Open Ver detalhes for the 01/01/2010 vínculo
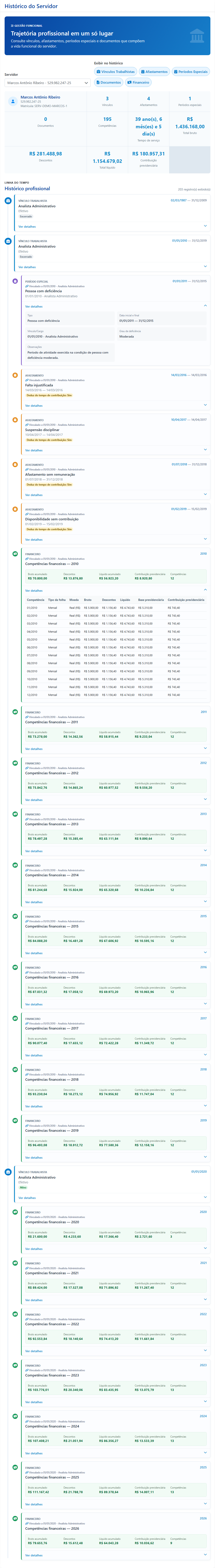The width and height of the screenshot is (215, 1568). pos(27,267)
